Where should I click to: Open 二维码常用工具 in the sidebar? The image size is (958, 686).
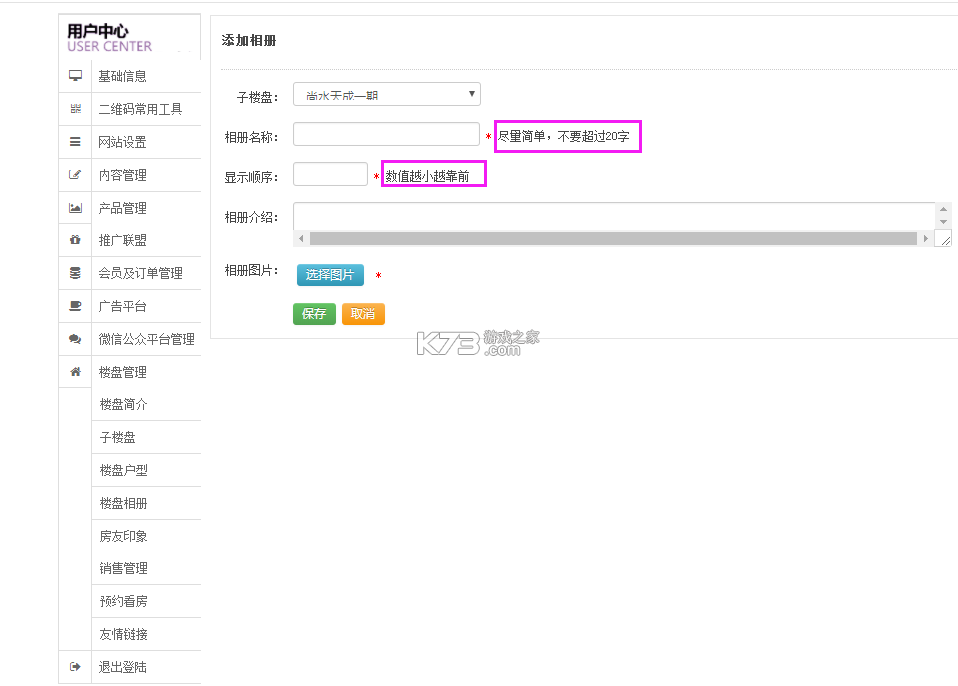click(x=141, y=109)
